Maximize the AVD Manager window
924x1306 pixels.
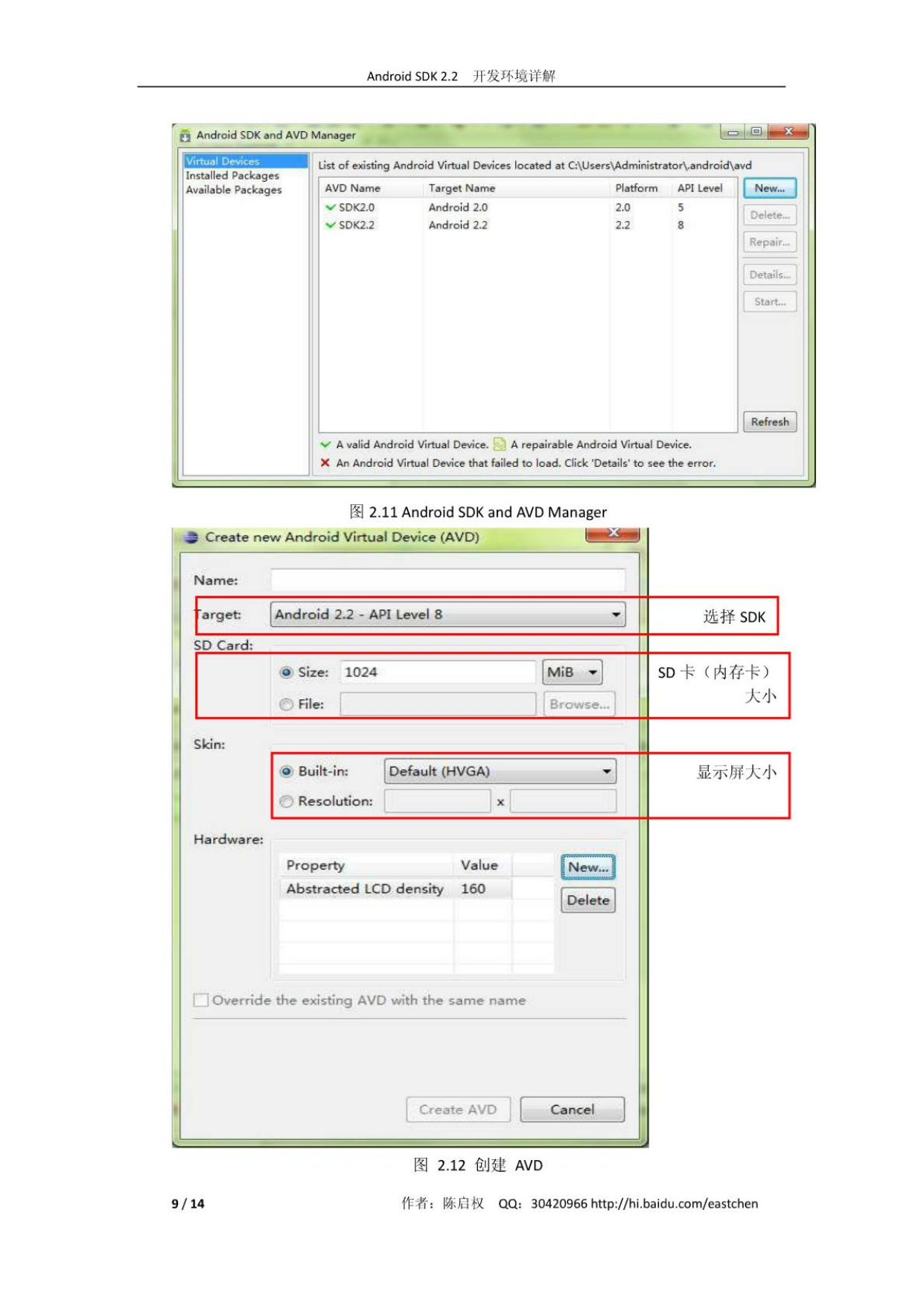click(x=756, y=132)
